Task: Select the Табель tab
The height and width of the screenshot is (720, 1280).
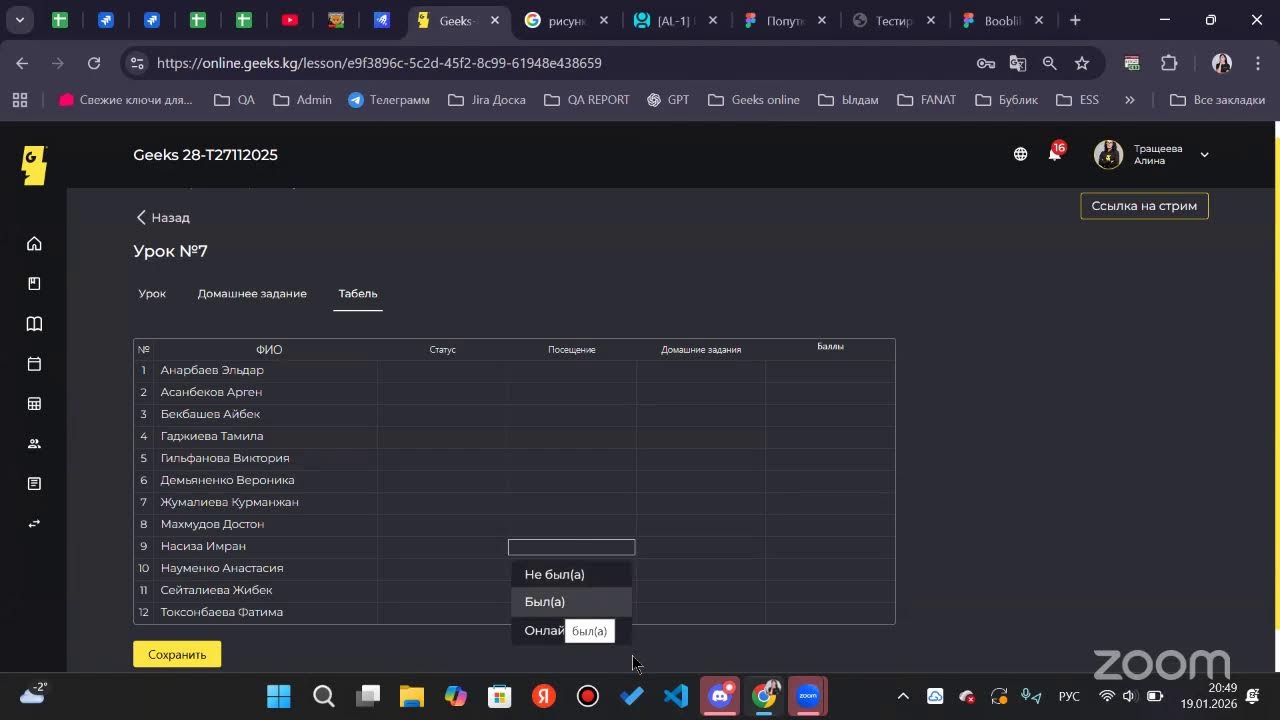Action: tap(358, 293)
